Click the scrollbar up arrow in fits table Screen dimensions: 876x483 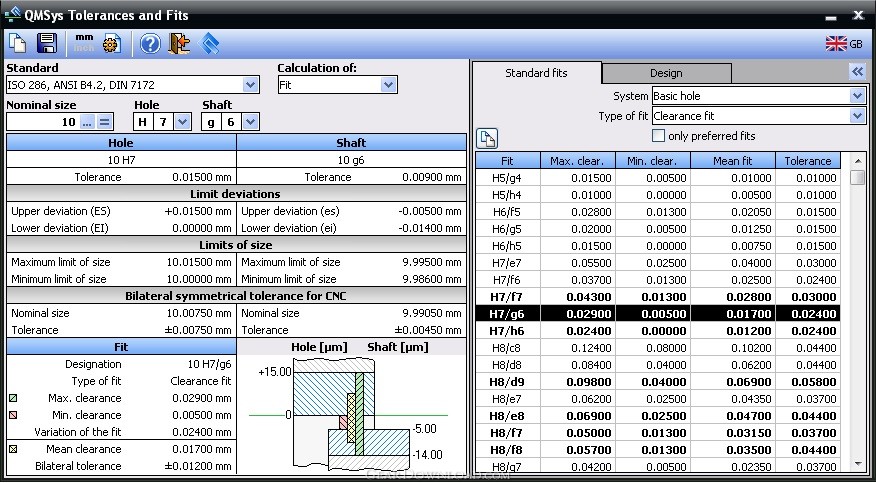858,161
